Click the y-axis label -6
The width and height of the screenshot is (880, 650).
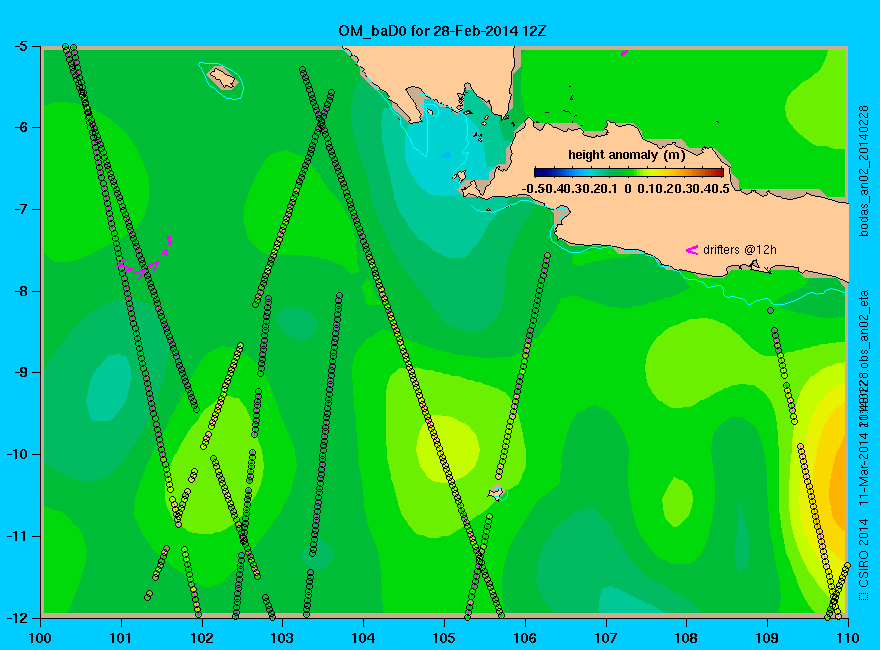pos(20,127)
